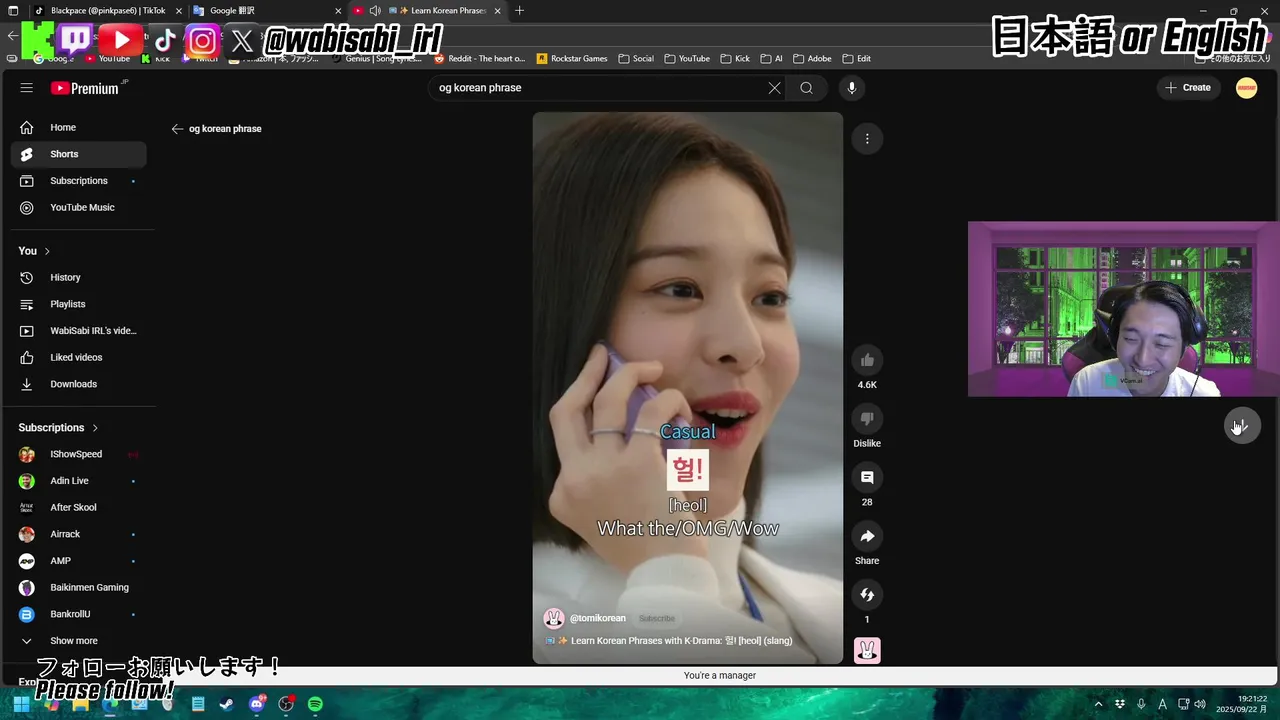Viewport: 1280px width, 720px height.
Task: Open a new browser tab
Action: (x=519, y=11)
